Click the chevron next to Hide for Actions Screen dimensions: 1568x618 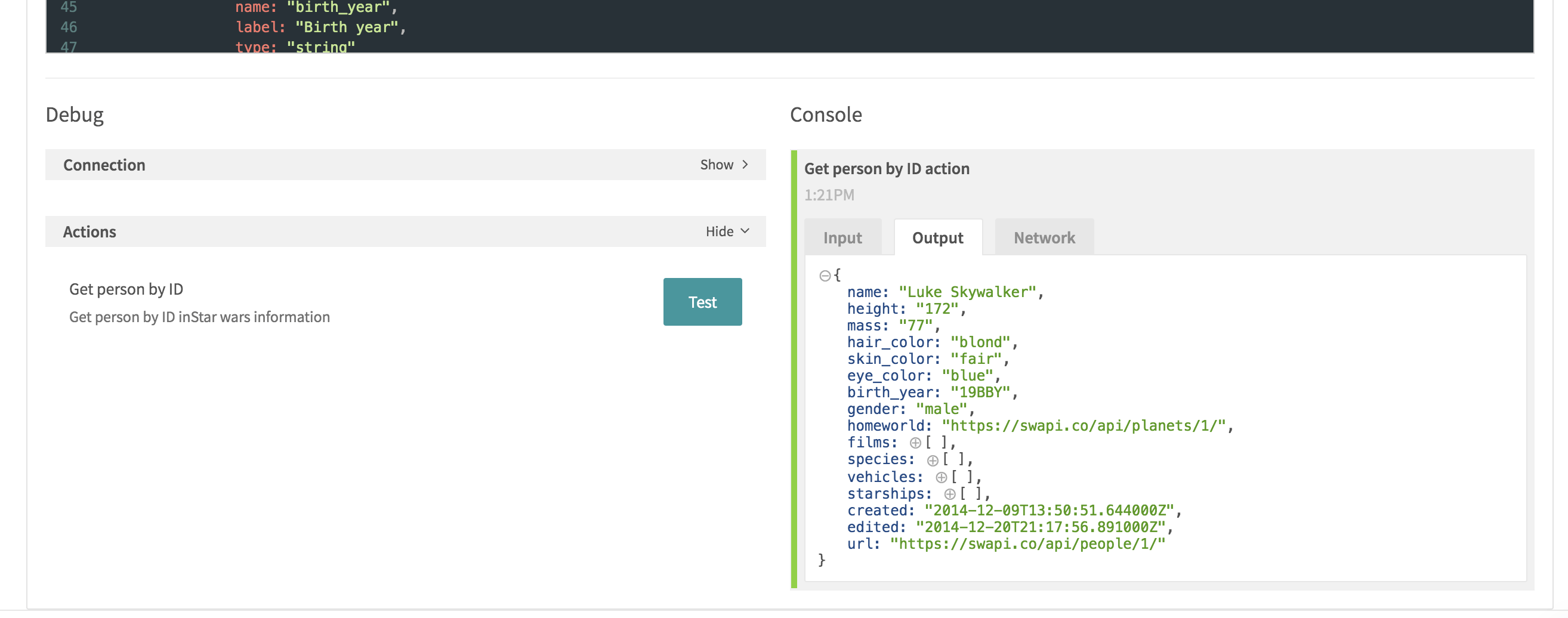coord(744,231)
